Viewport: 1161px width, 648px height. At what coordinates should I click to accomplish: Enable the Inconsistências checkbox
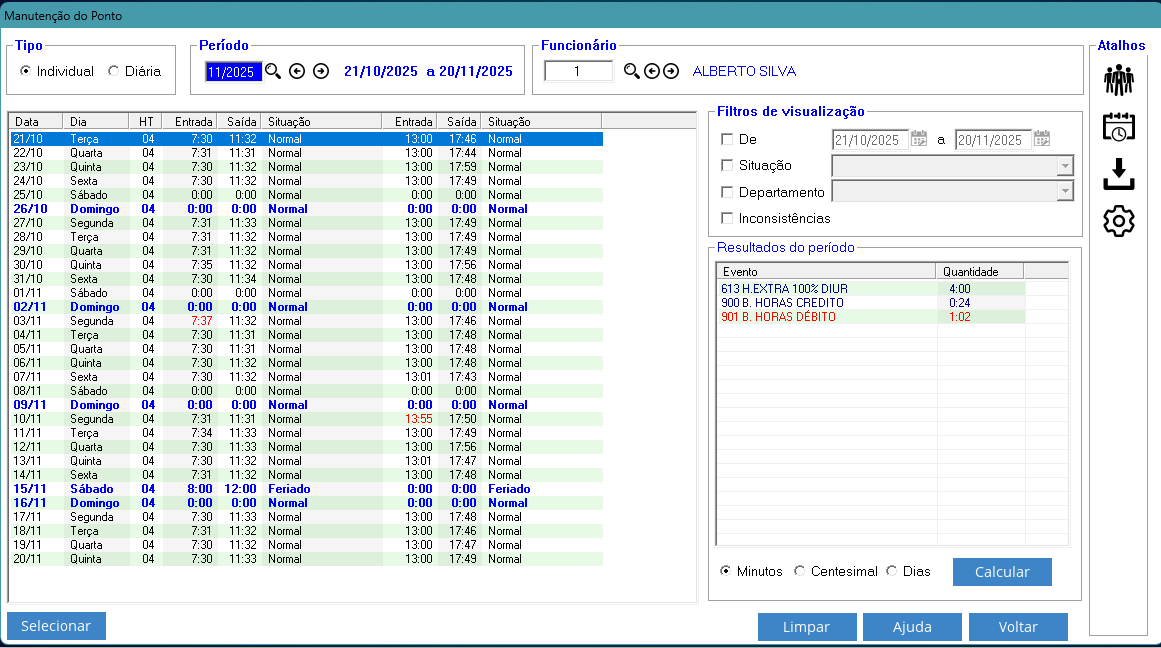tap(727, 218)
